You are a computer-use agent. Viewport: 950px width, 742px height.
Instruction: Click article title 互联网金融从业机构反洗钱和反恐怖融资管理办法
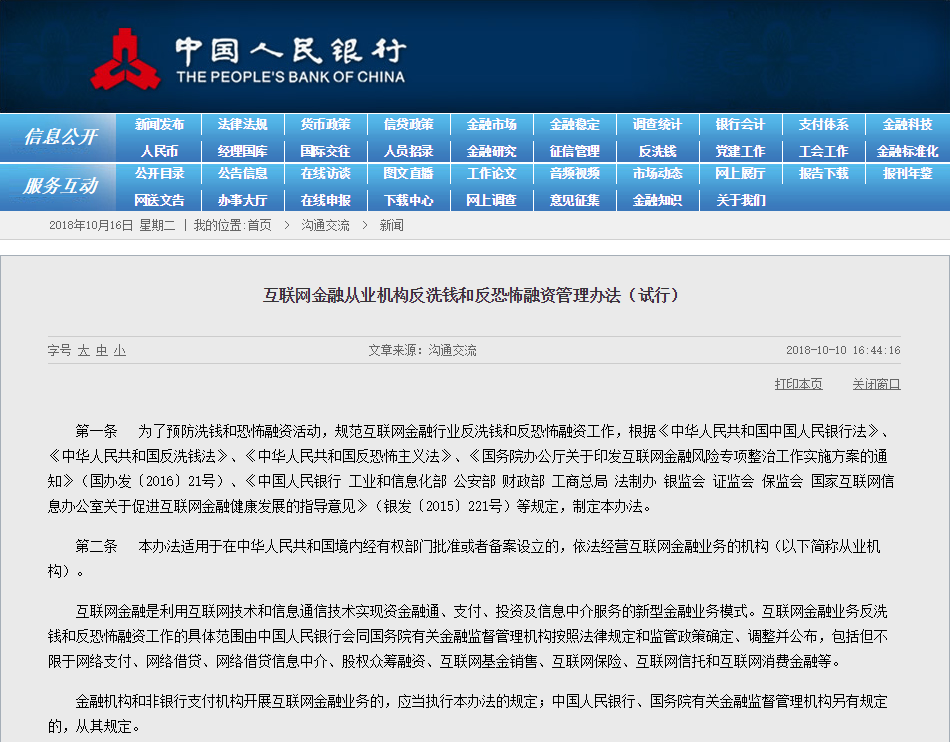pyautogui.click(x=471, y=295)
